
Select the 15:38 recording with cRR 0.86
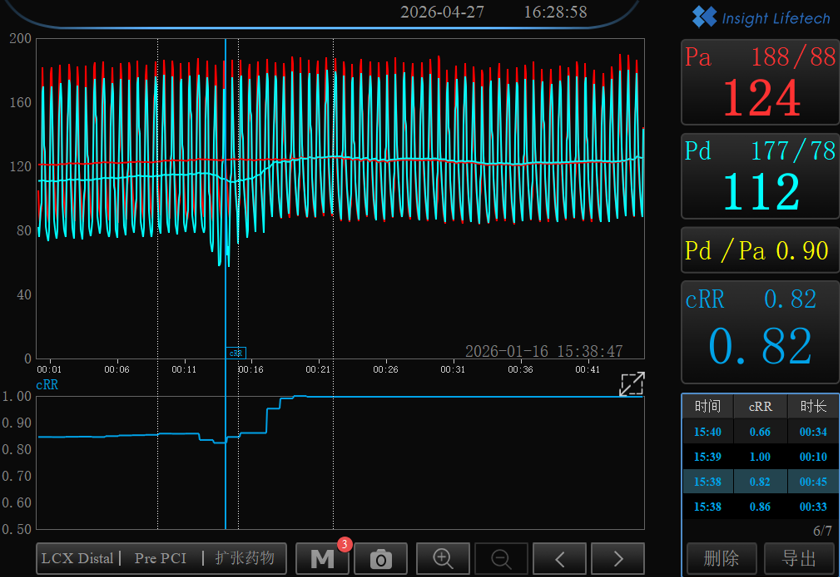coord(761,507)
